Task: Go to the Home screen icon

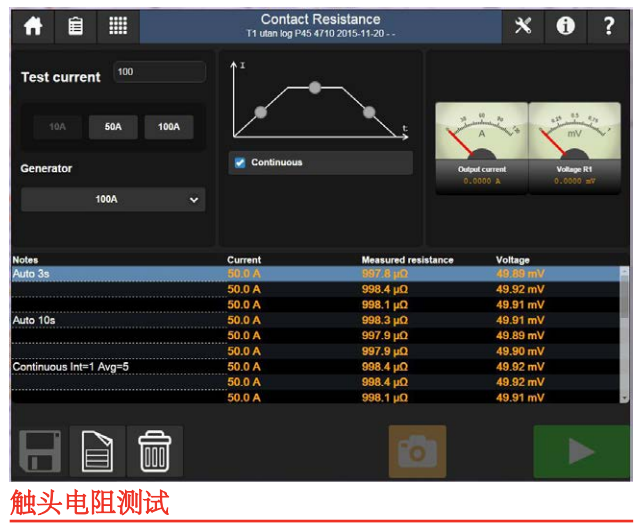Action: (33, 26)
